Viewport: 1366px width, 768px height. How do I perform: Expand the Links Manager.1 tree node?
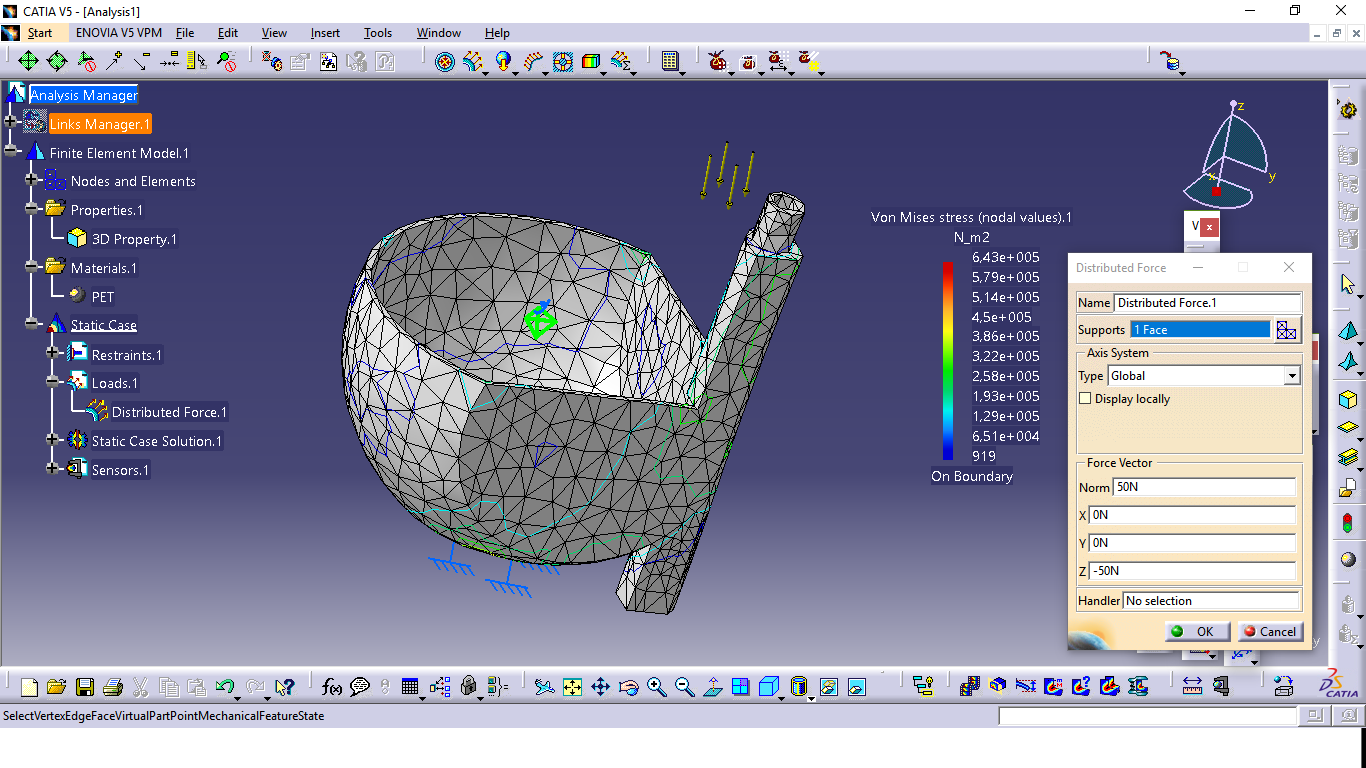pyautogui.click(x=11, y=123)
